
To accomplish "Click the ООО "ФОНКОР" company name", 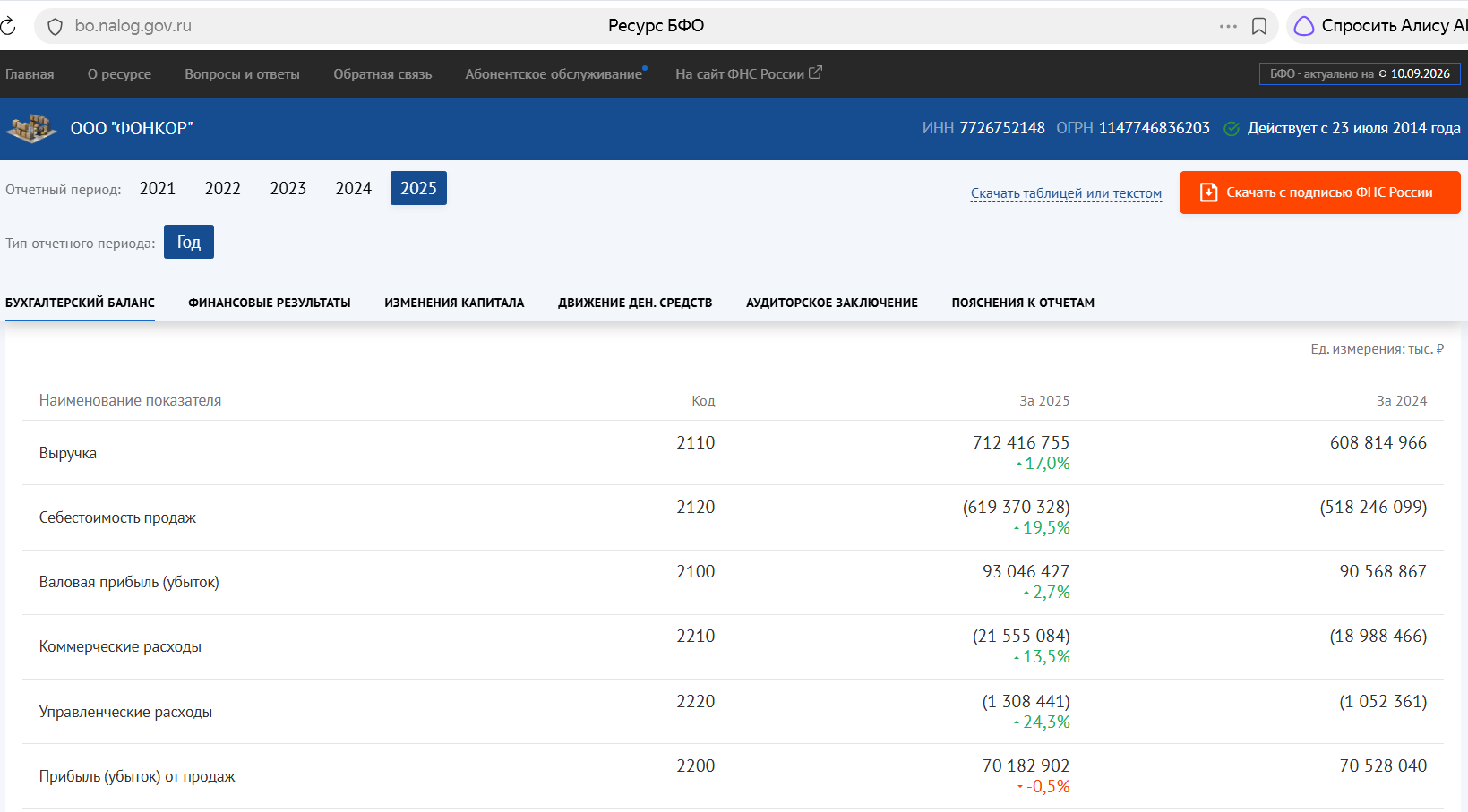I will [x=132, y=129].
